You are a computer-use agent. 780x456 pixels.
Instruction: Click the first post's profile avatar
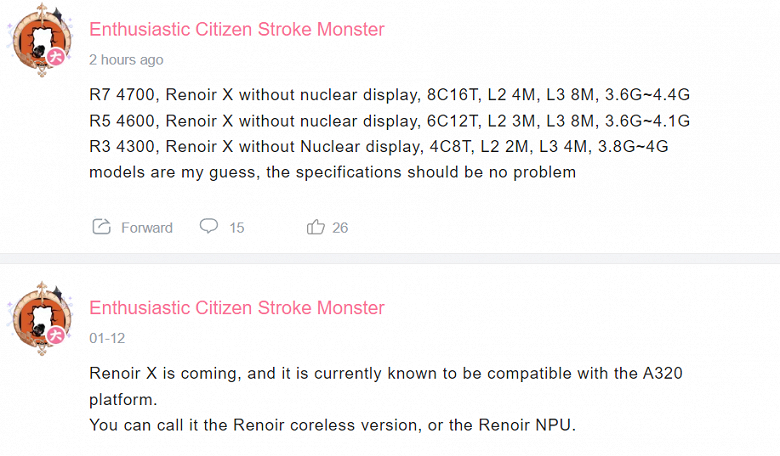[39, 39]
